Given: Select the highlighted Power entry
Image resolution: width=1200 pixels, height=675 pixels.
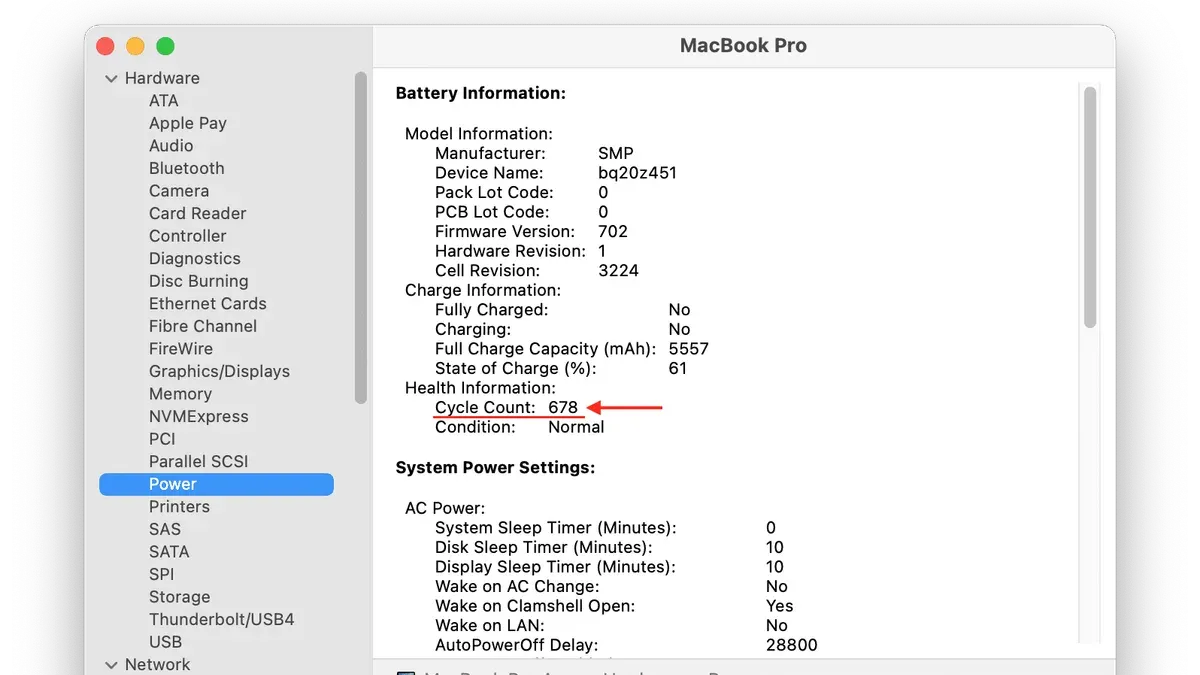Looking at the screenshot, I should 216,484.
